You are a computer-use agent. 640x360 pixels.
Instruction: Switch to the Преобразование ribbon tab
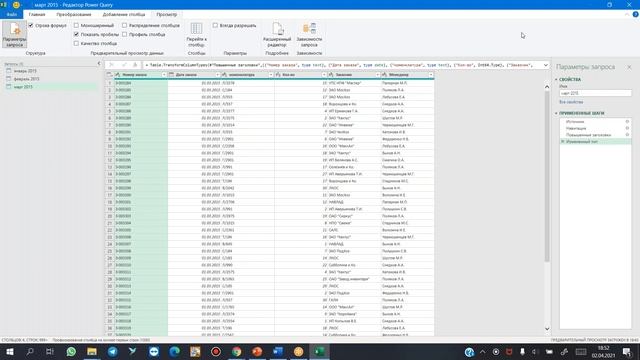click(x=74, y=14)
